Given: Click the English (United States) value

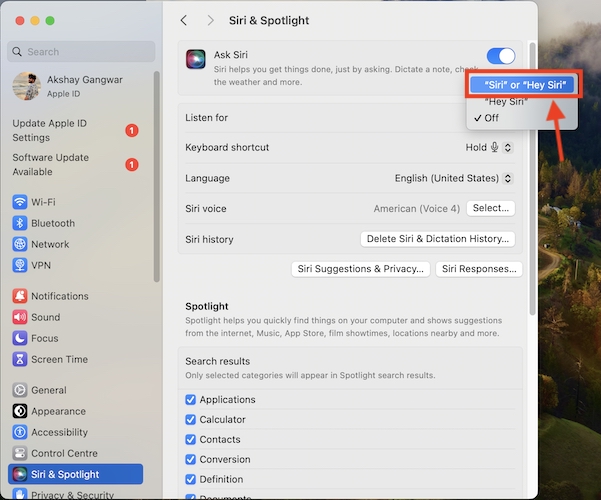Looking at the screenshot, I should pyautogui.click(x=447, y=178).
